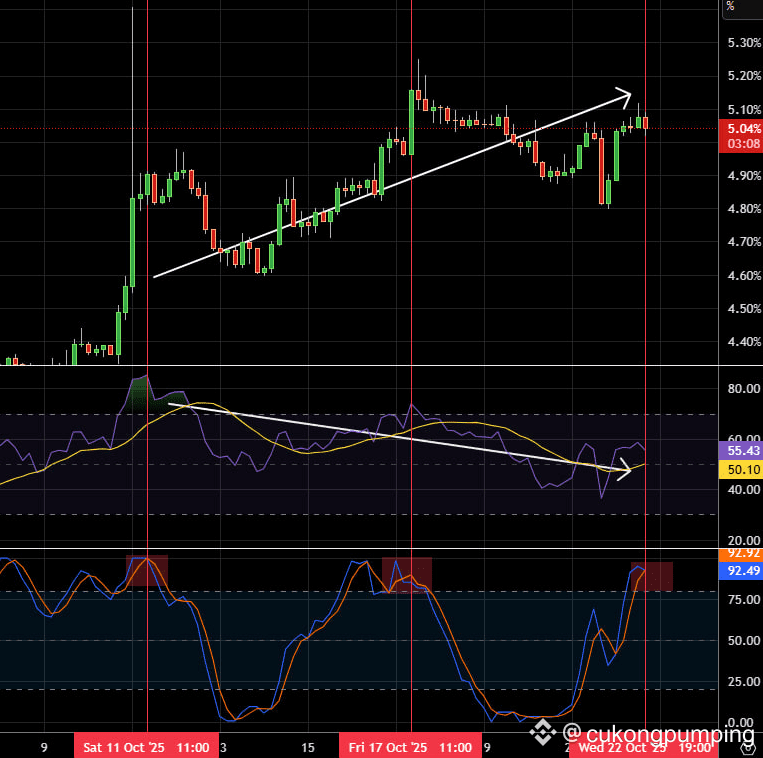
Task: Click the 4.40% price scale label
Action: [744, 342]
